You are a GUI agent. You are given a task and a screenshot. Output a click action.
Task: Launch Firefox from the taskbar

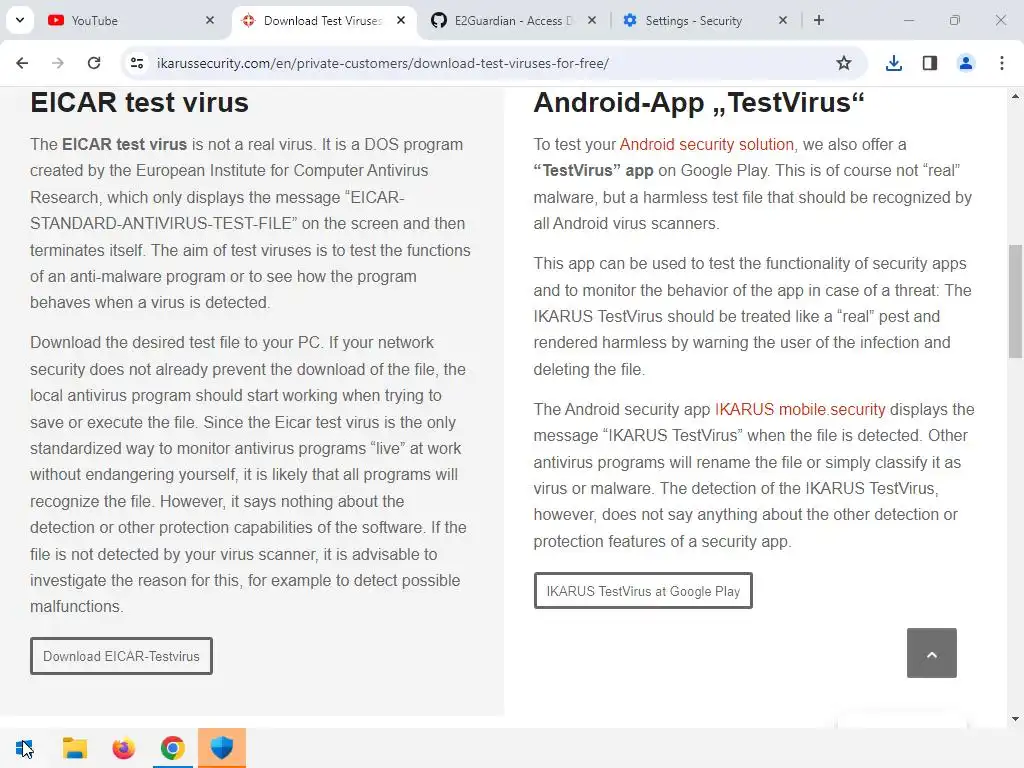tap(123, 748)
